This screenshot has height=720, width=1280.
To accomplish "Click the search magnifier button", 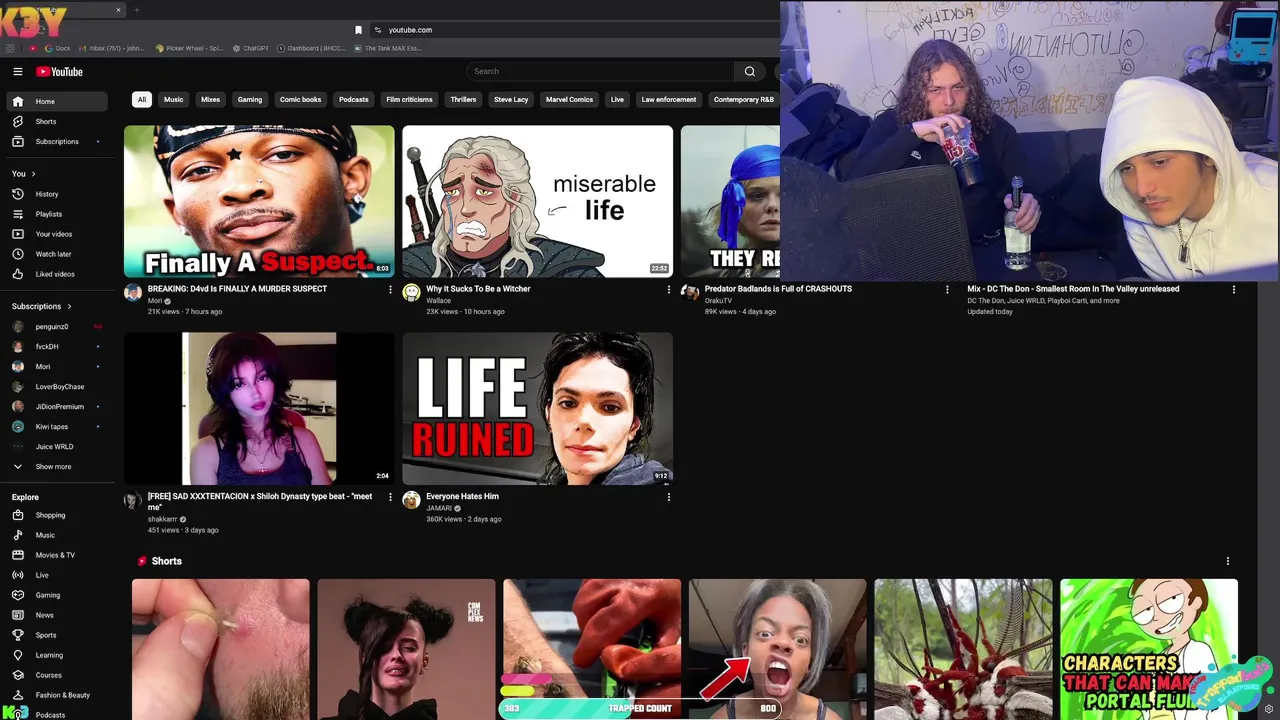I will (x=750, y=71).
